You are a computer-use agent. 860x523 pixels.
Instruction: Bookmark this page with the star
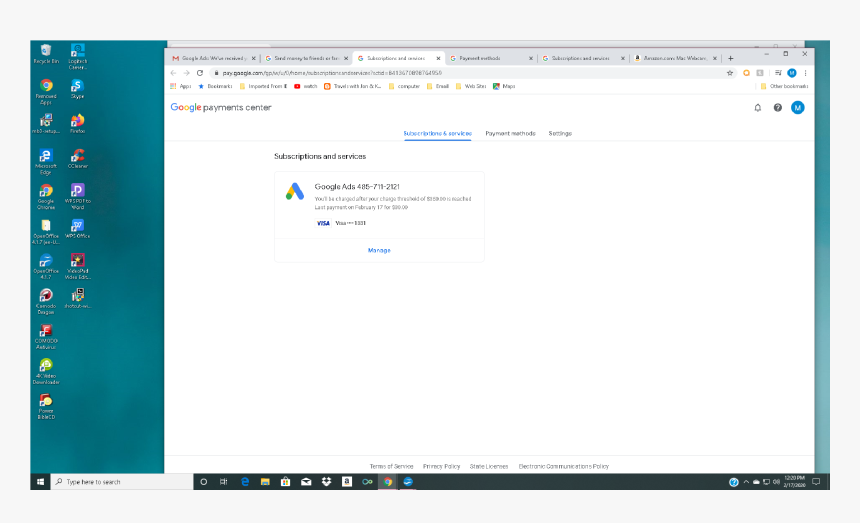(x=729, y=73)
